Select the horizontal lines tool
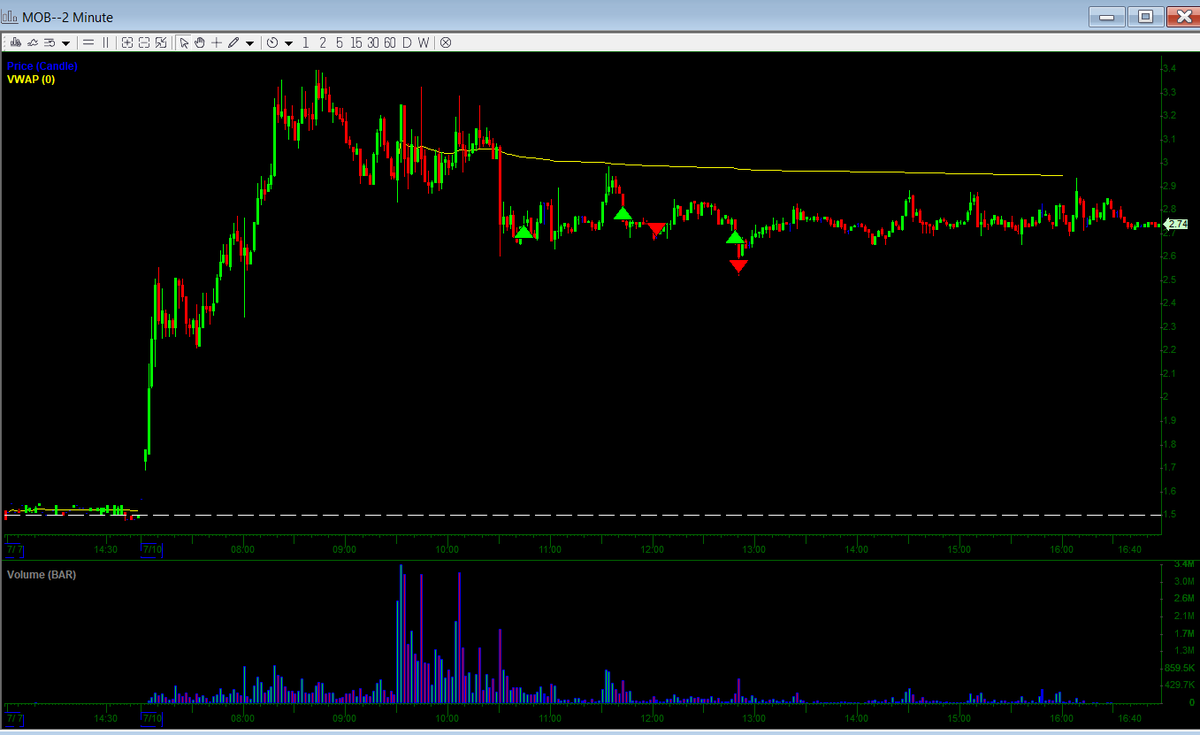The height and width of the screenshot is (735, 1200). tap(88, 43)
